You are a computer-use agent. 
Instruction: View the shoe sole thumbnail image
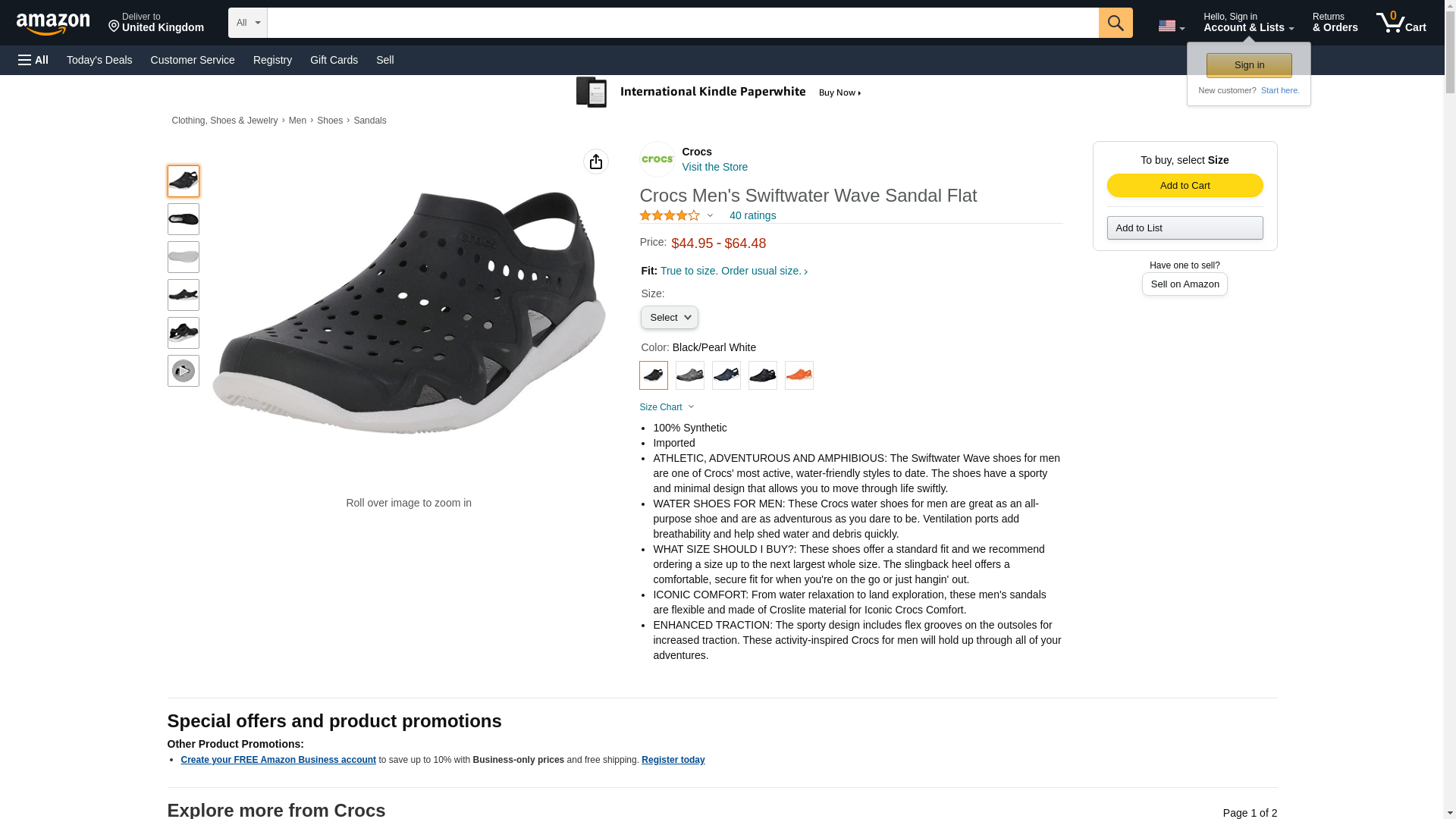click(x=184, y=257)
